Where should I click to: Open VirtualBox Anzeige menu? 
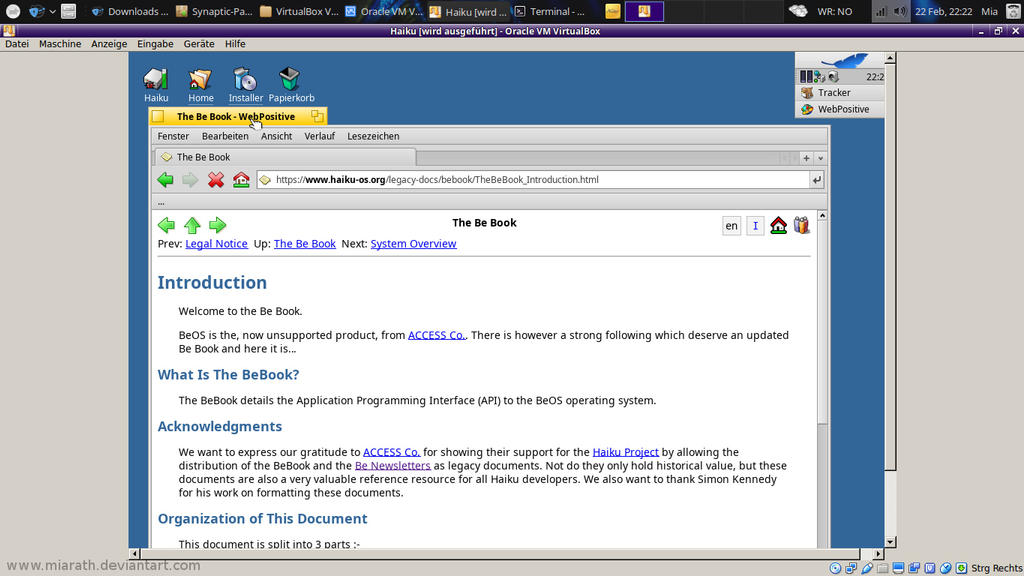[109, 44]
